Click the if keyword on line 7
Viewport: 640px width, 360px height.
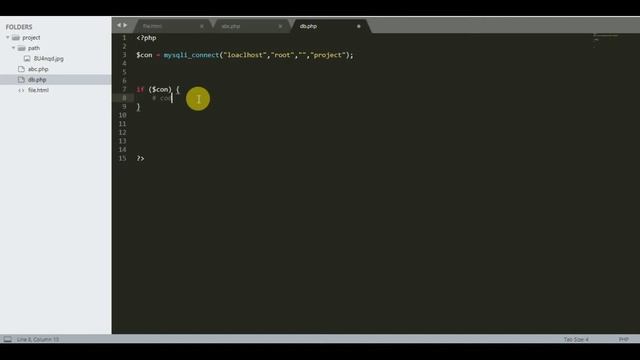click(x=140, y=89)
